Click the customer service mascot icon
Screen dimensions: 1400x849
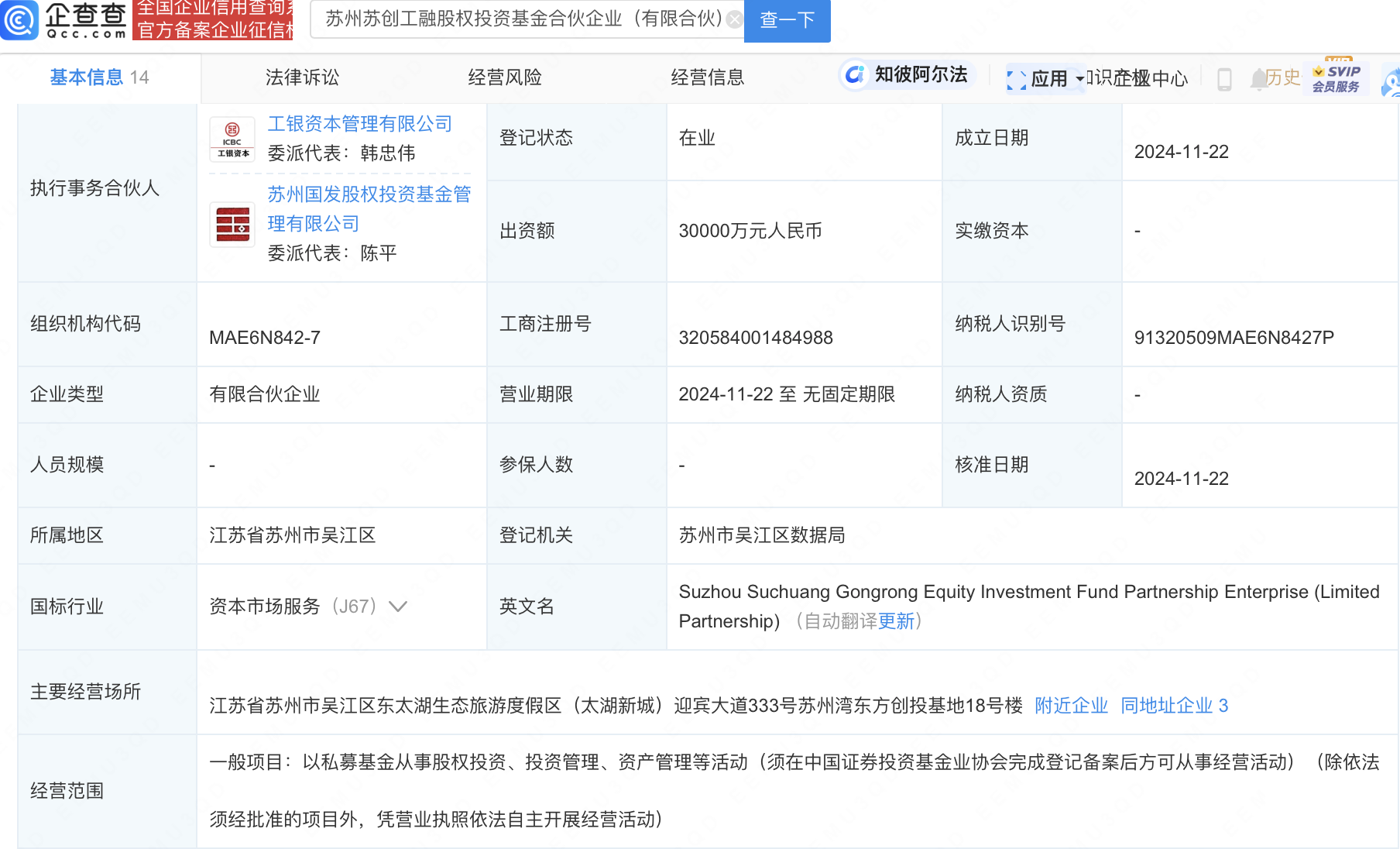(1391, 82)
